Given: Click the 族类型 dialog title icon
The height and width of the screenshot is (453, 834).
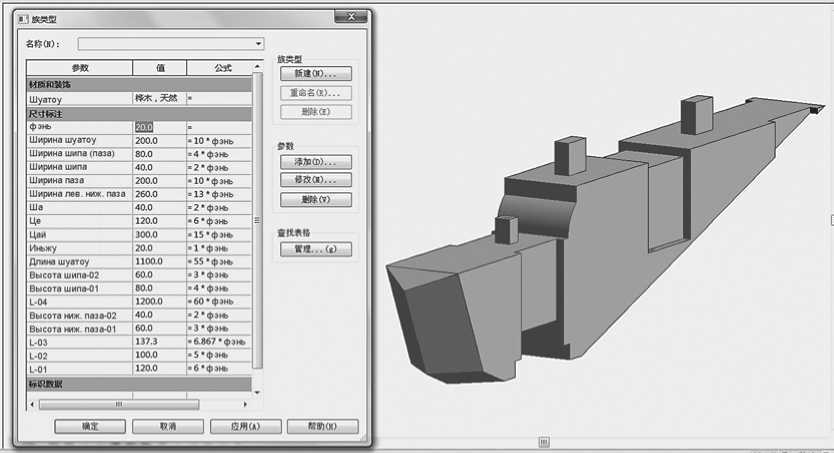Looking at the screenshot, I should [23, 19].
